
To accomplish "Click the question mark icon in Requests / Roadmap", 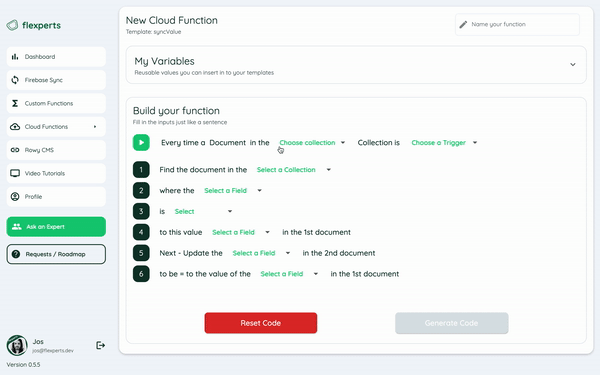I will [16, 254].
